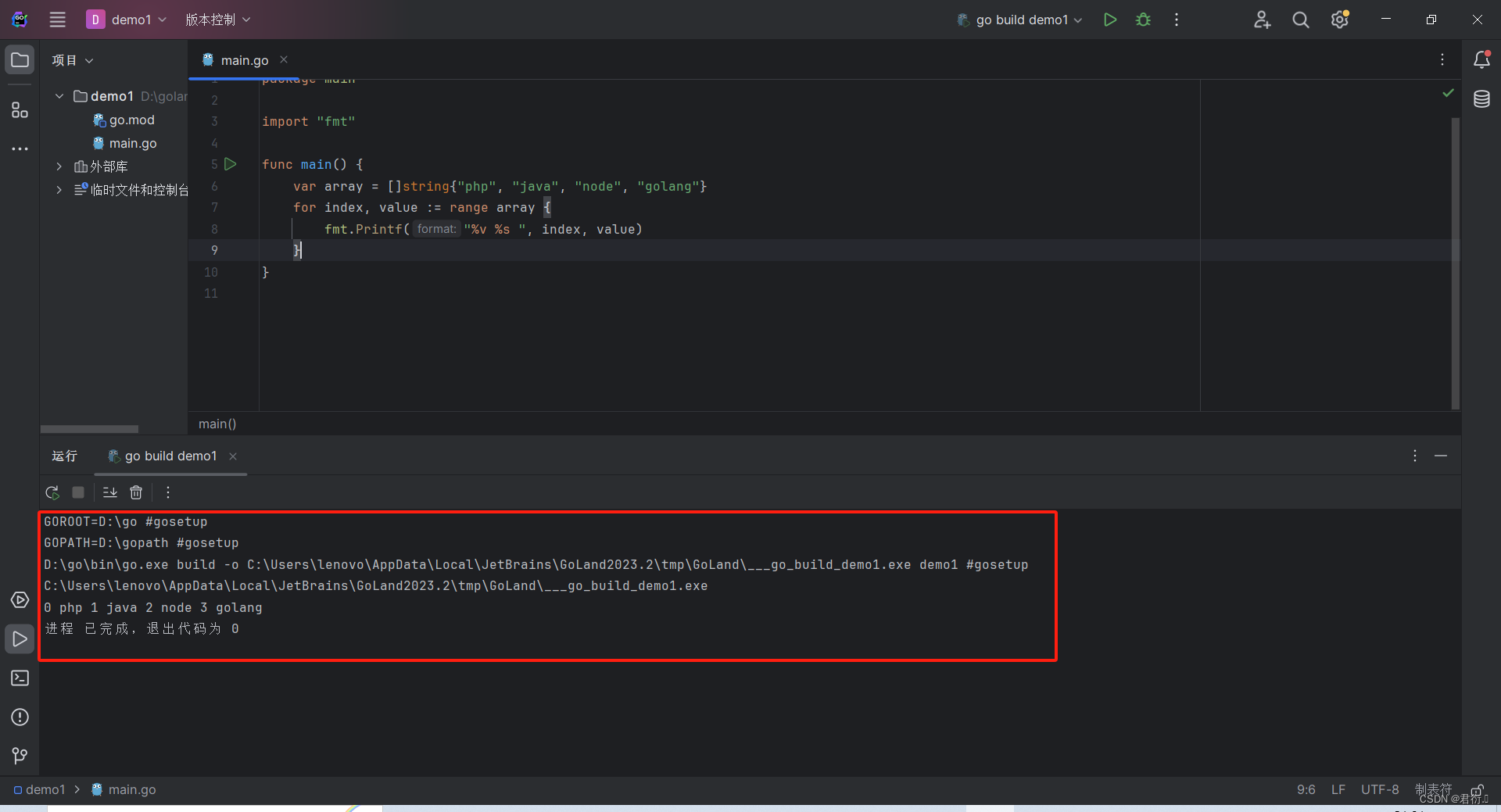Image resolution: width=1501 pixels, height=812 pixels.
Task: Start debugging with the bug icon
Action: pyautogui.click(x=1143, y=20)
